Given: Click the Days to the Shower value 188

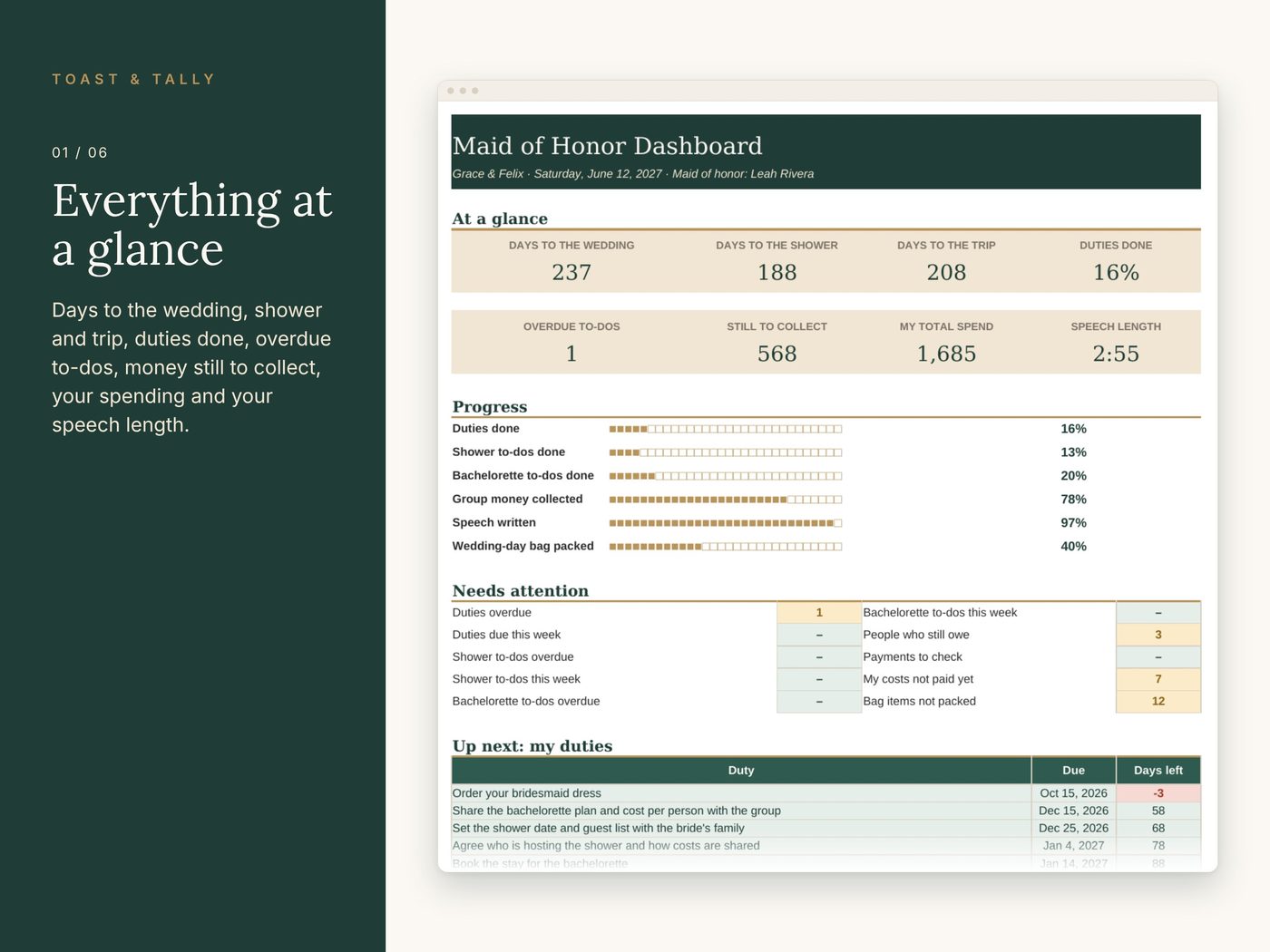Looking at the screenshot, I should click(777, 272).
